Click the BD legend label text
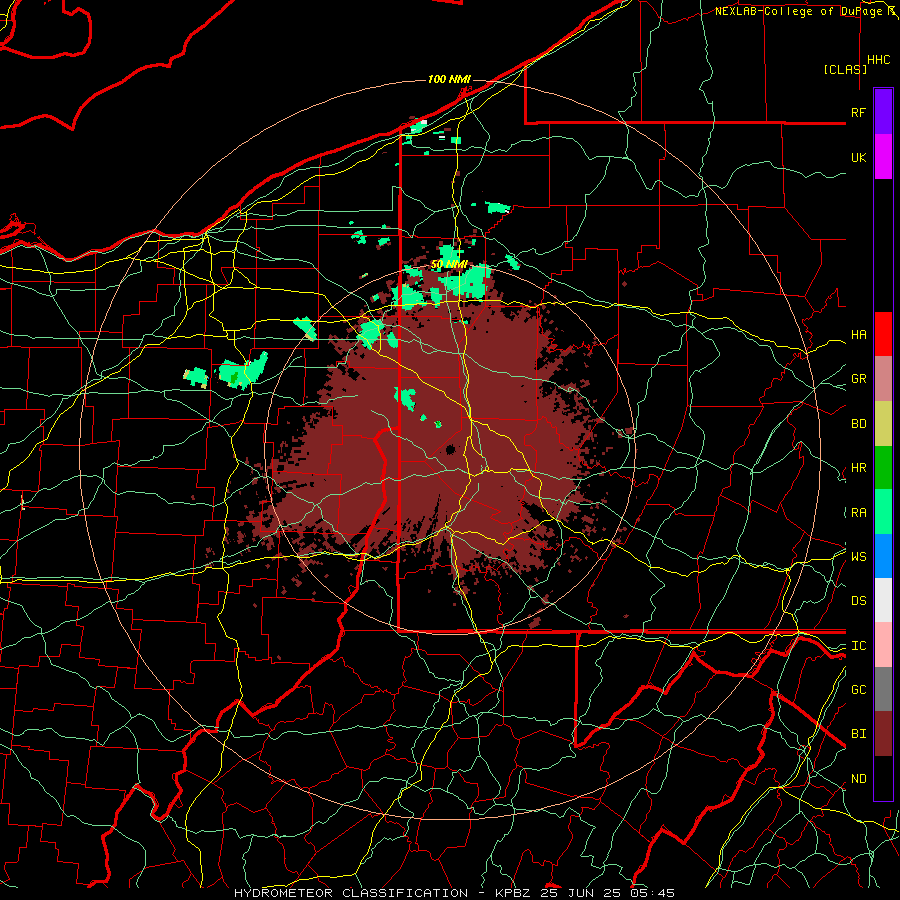The height and width of the screenshot is (900, 900). (858, 424)
